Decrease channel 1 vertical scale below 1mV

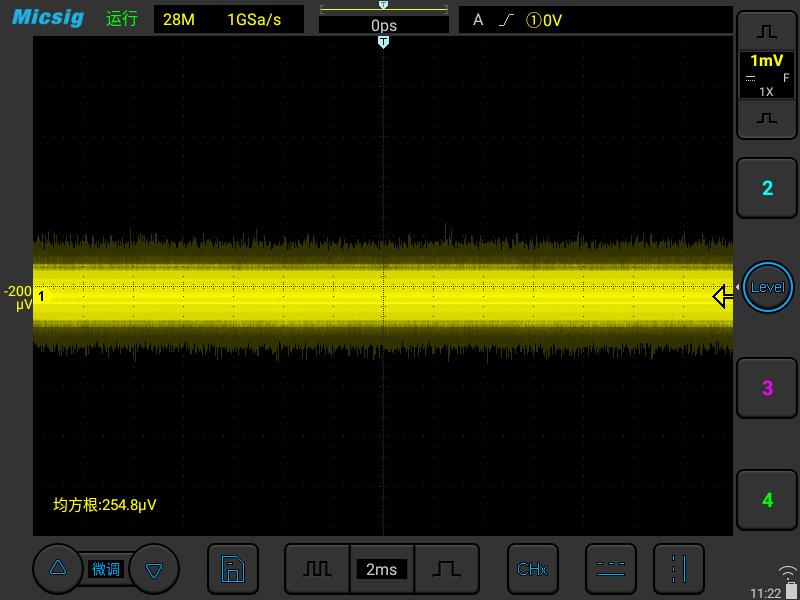point(767,119)
